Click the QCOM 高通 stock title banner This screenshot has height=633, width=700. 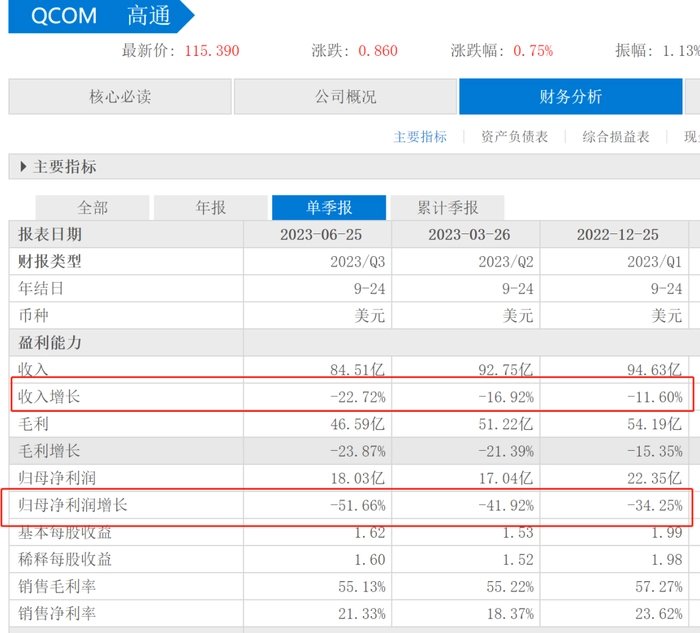click(100, 16)
